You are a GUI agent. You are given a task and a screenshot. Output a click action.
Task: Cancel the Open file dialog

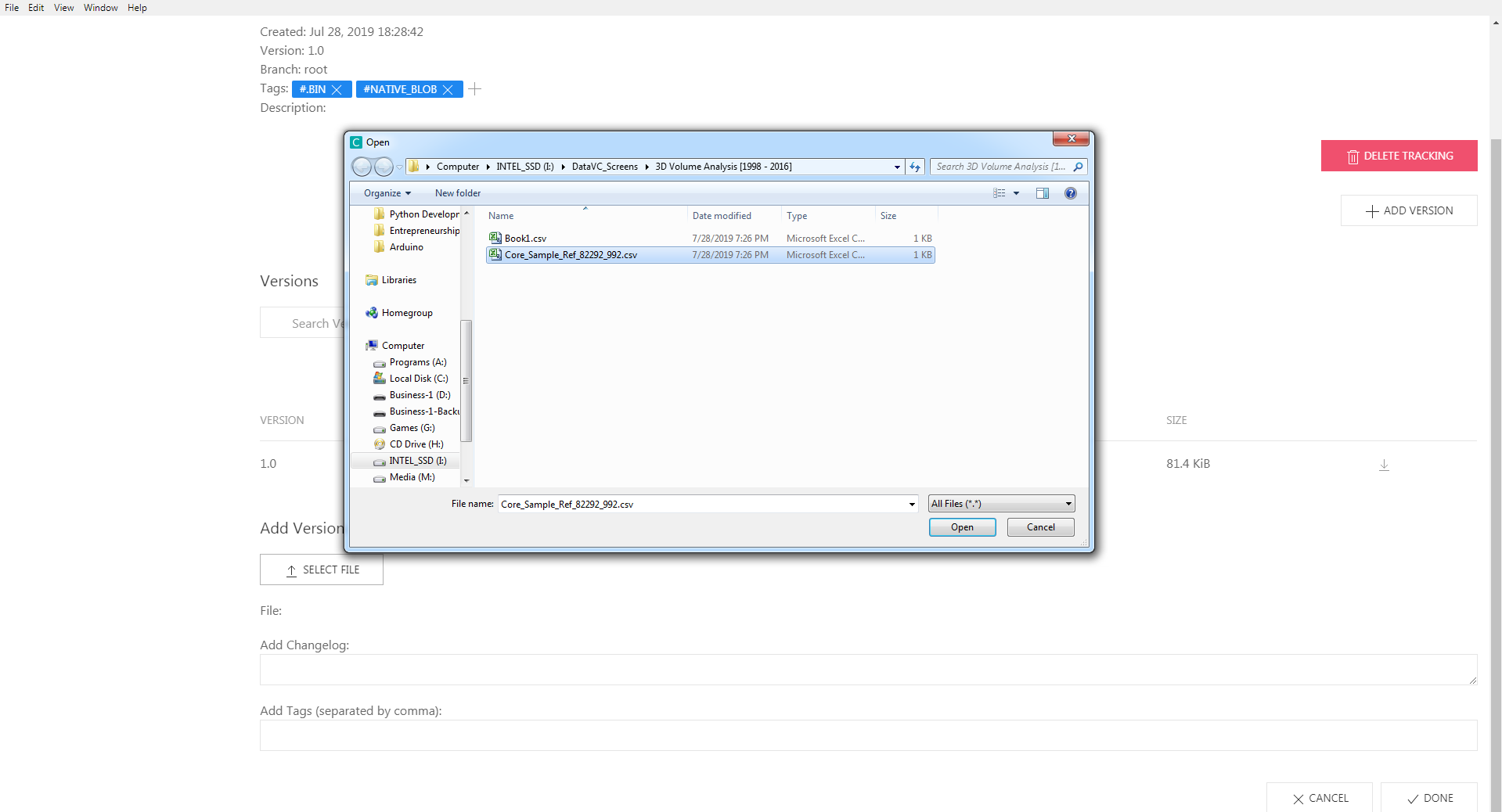(1041, 527)
